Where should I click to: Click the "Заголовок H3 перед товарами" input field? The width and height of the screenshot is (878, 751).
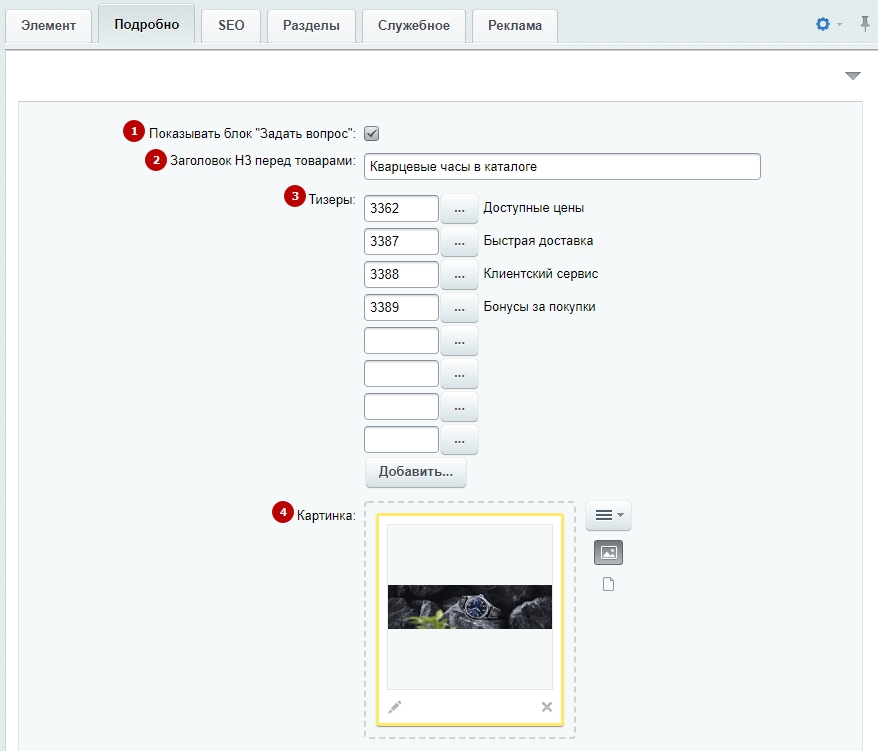click(562, 166)
